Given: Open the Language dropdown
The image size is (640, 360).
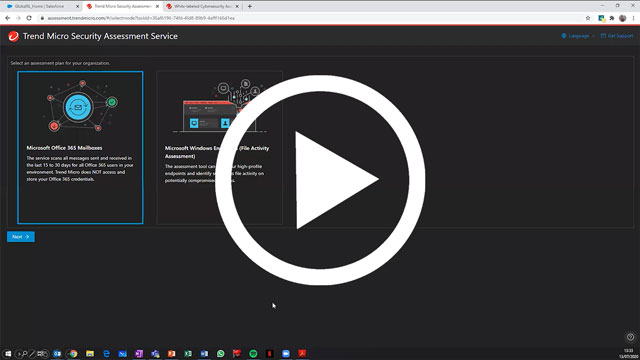Looking at the screenshot, I should [x=578, y=36].
